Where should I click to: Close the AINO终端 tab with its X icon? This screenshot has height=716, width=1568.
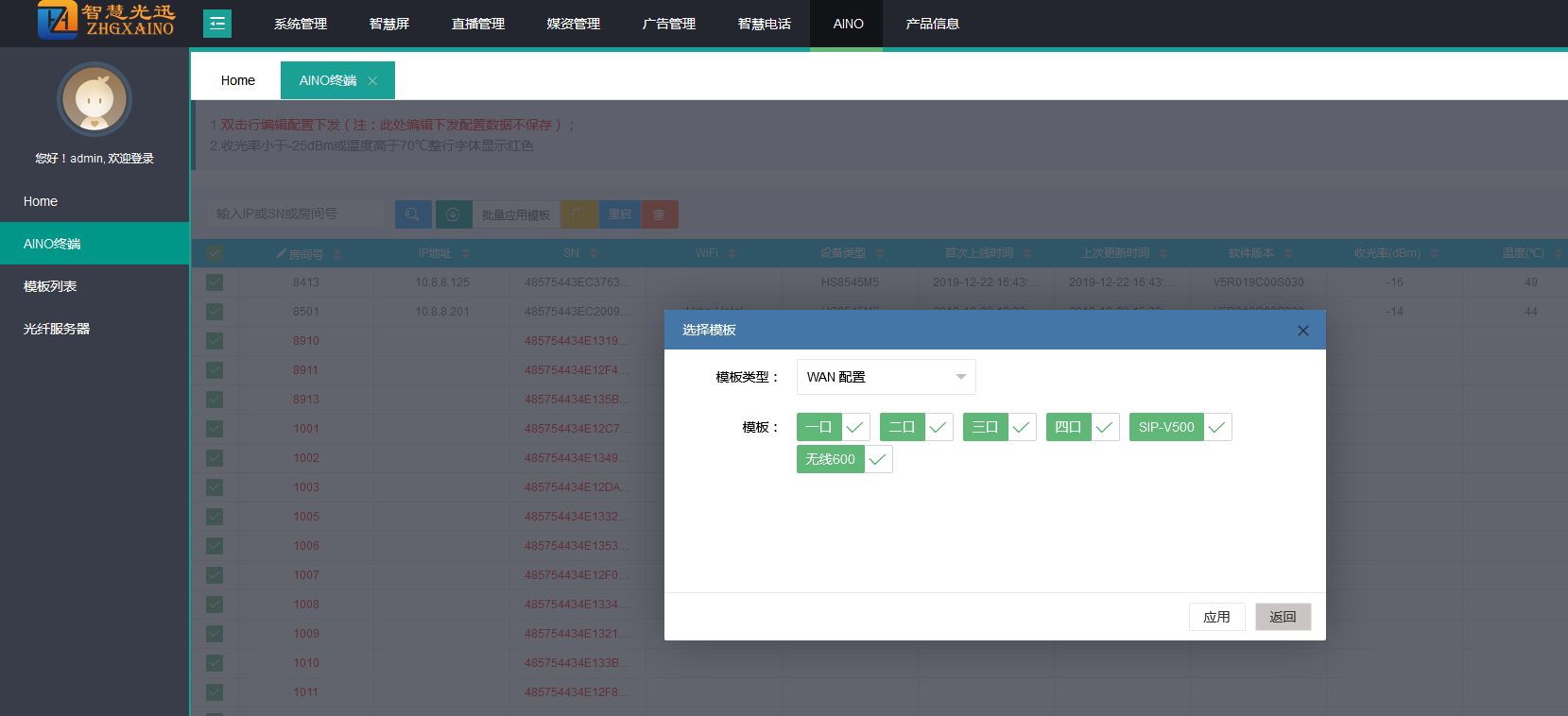pyautogui.click(x=372, y=81)
